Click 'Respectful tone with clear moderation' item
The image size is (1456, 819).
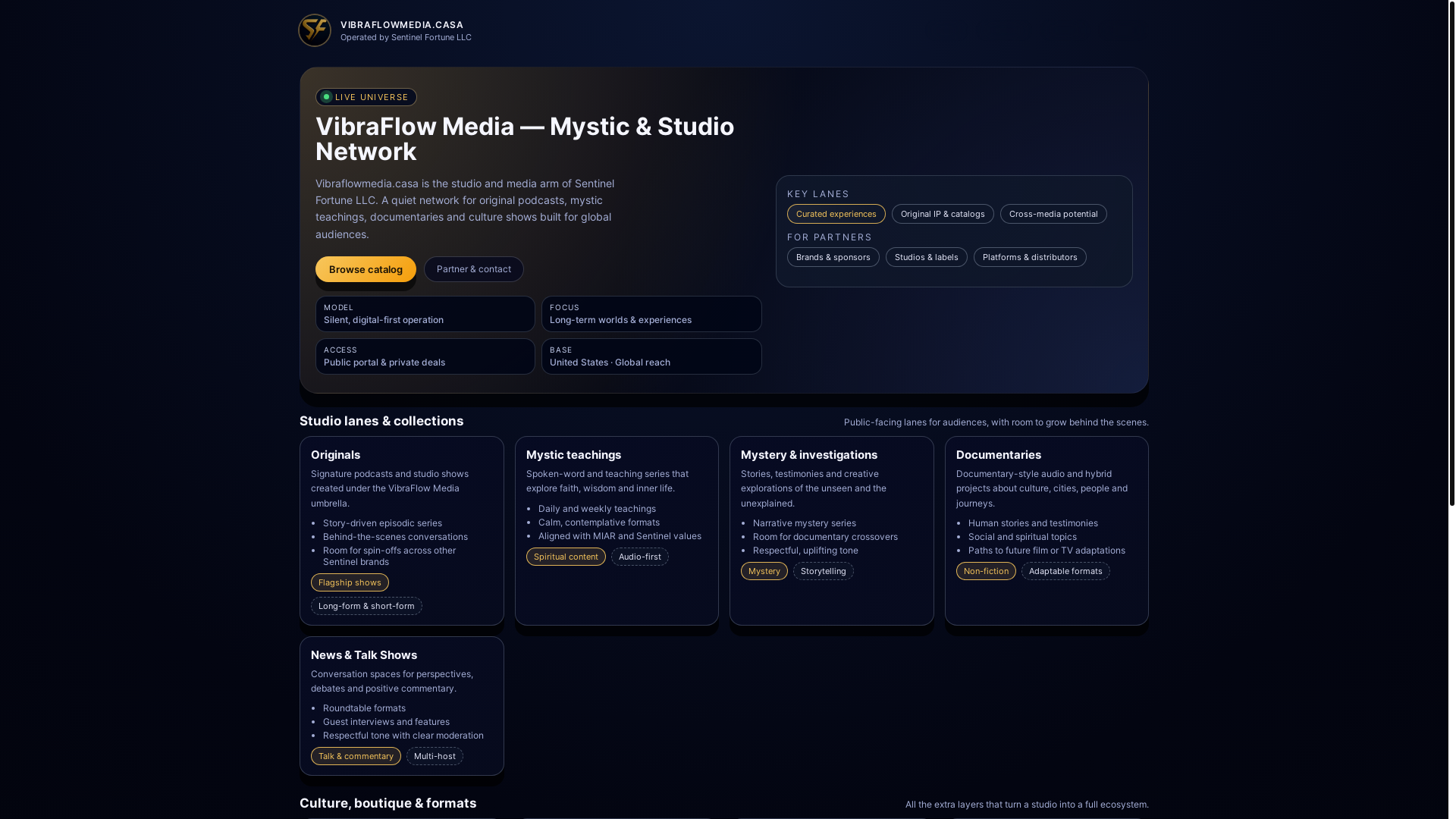(x=403, y=736)
